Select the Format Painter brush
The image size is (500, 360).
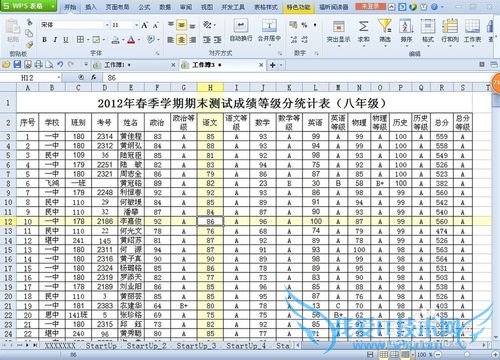pos(29,44)
